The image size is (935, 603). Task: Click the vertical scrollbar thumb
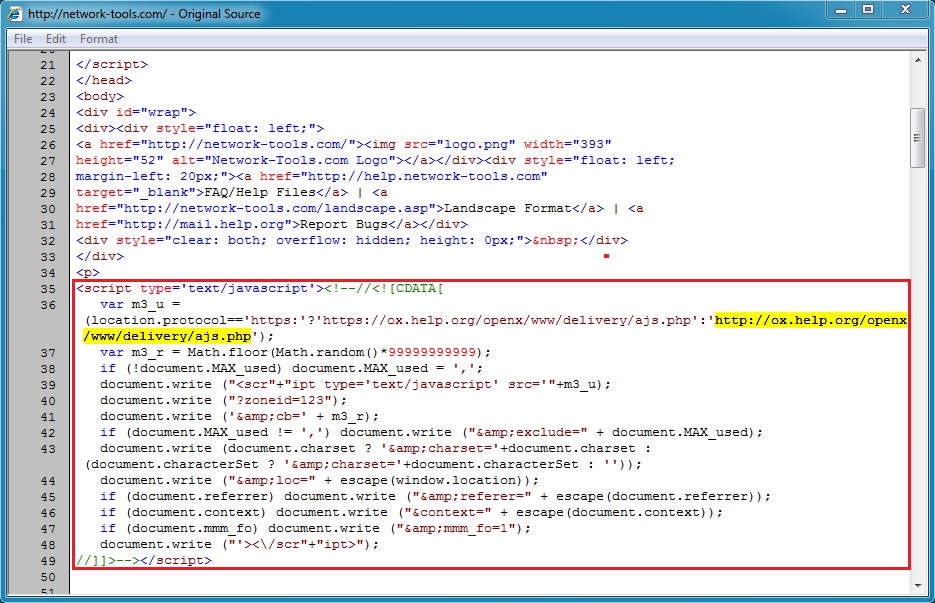tap(918, 138)
